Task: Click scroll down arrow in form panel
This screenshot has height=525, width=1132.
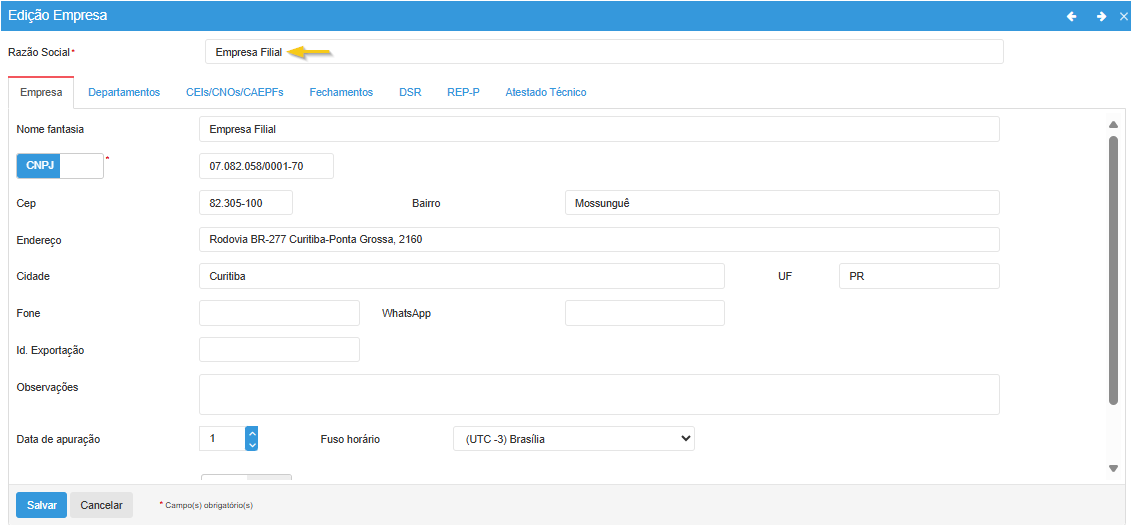Action: (1113, 468)
